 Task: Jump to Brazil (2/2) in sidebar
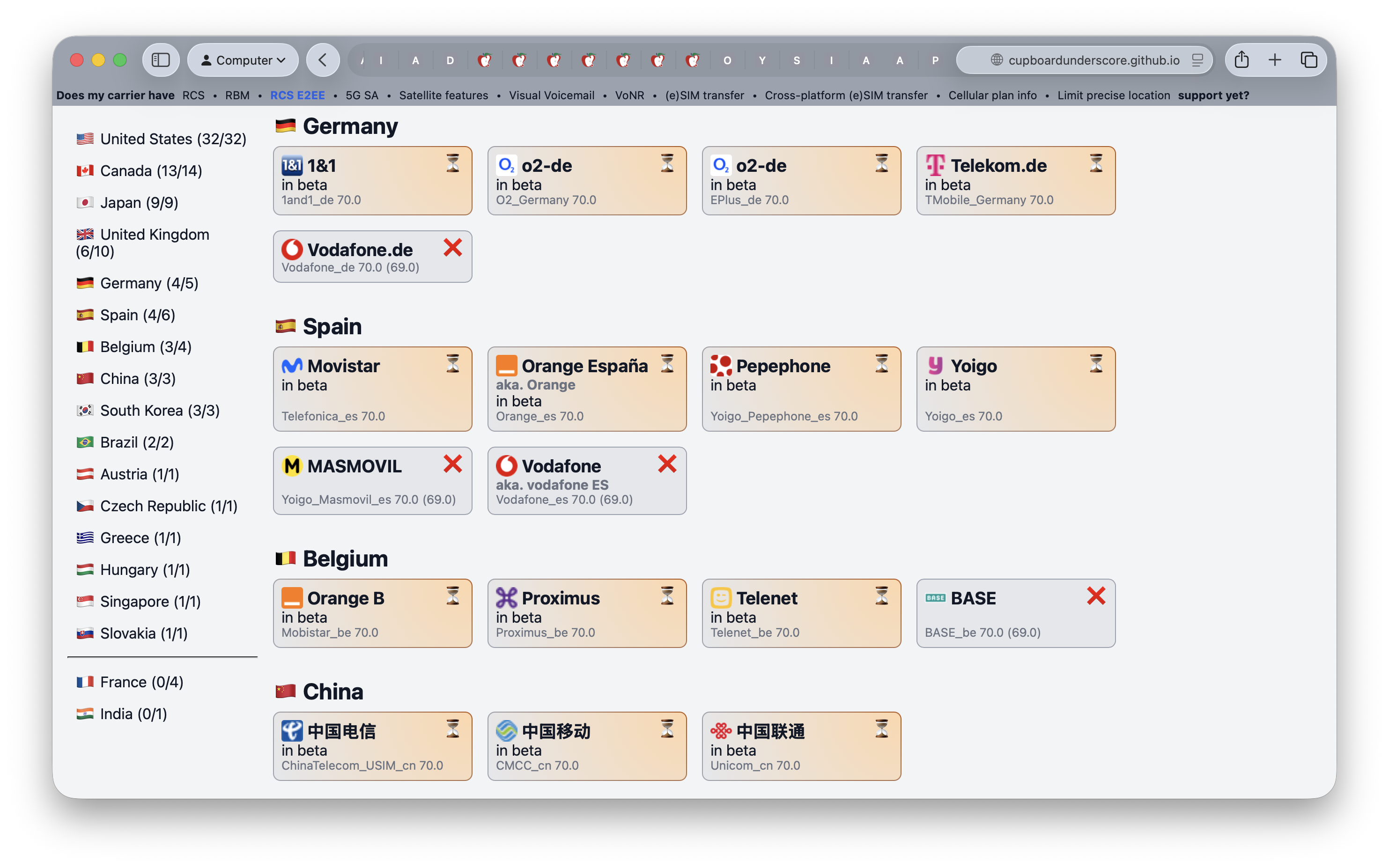(x=125, y=442)
